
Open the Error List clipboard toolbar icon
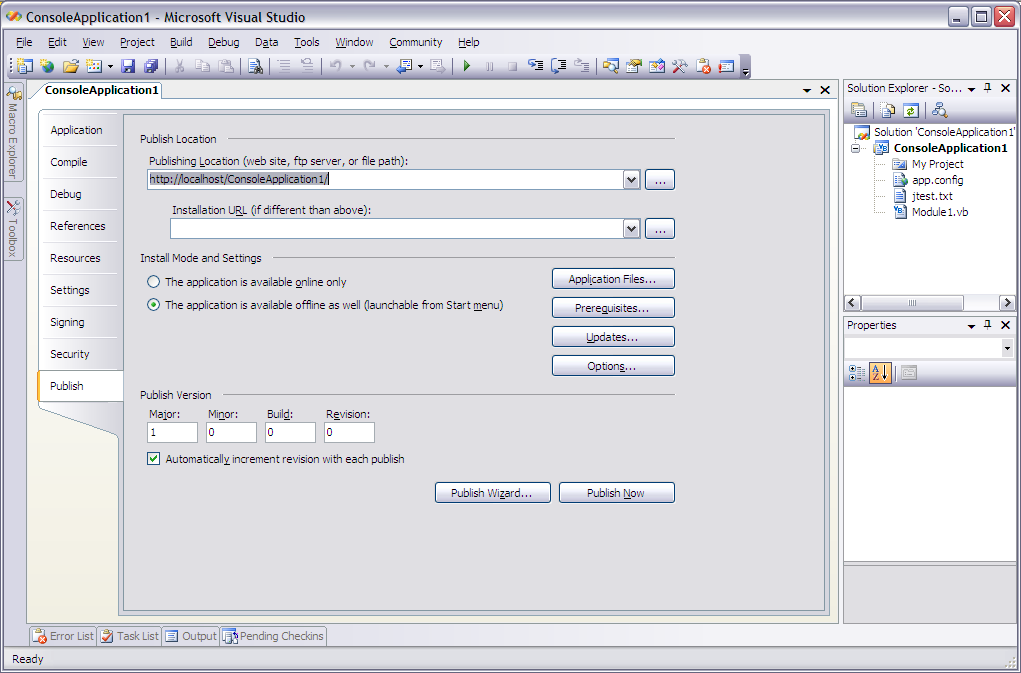point(703,66)
